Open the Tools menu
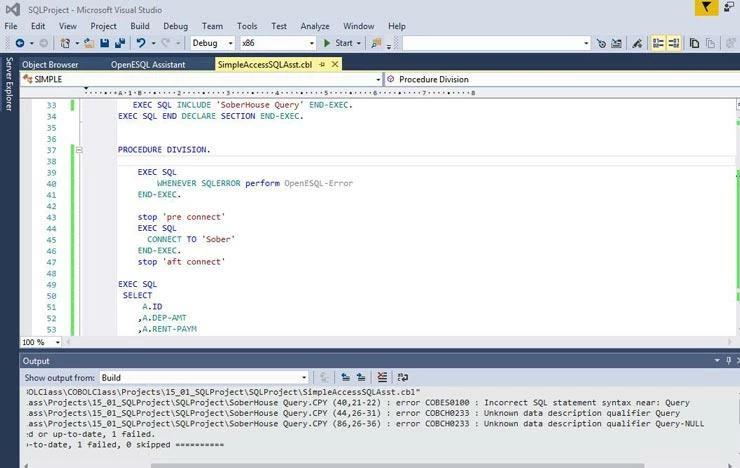The width and height of the screenshot is (740, 468). point(247,26)
